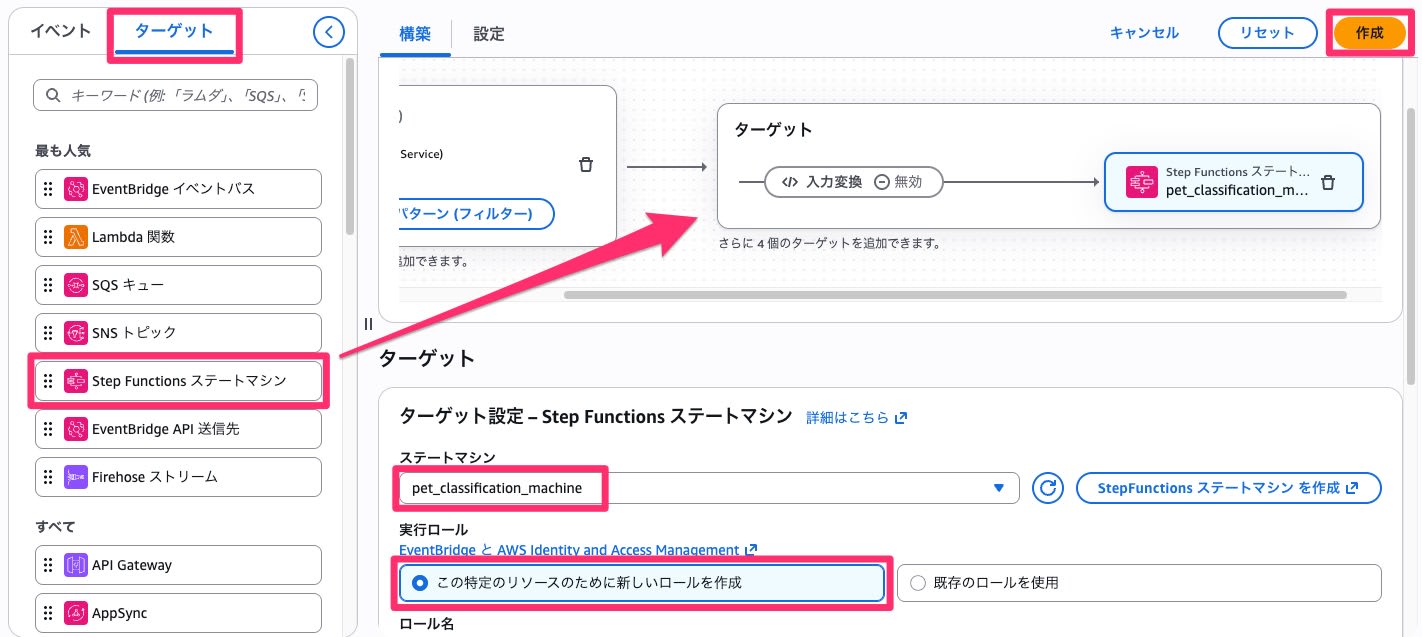Image resolution: width=1422 pixels, height=637 pixels.
Task: Select the AppSync target item
Action: coord(178,613)
